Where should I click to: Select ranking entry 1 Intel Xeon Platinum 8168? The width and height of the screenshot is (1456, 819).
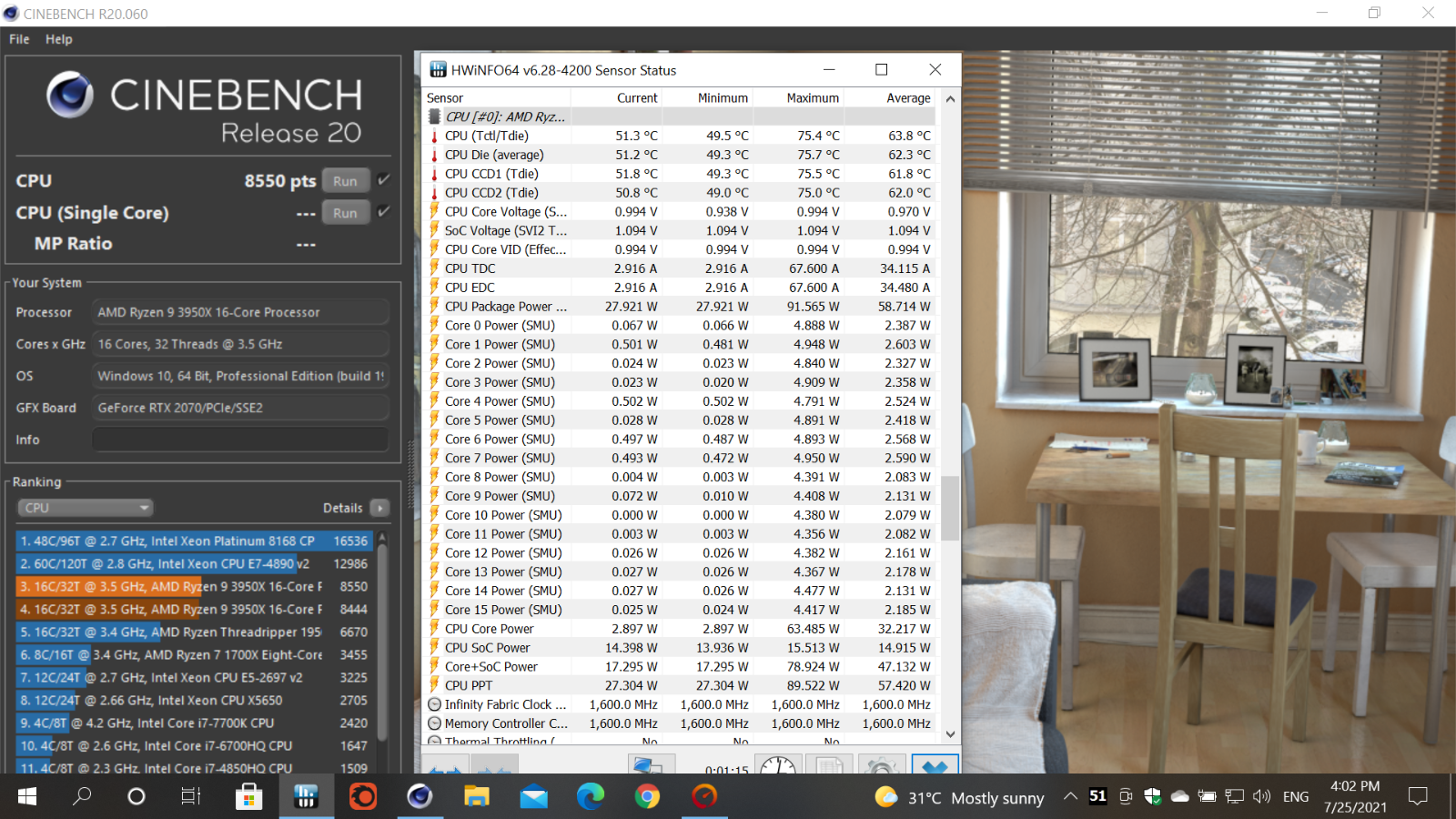194,541
